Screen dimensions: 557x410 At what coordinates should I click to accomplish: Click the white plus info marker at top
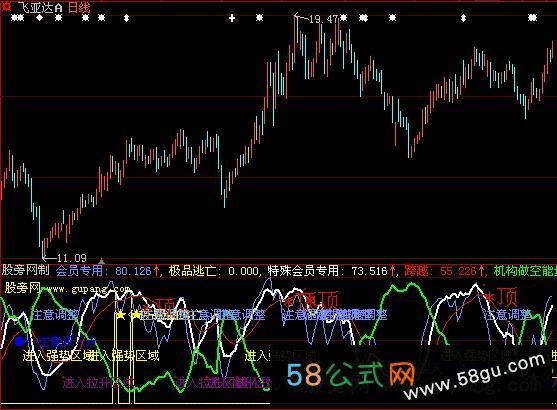[x=232, y=18]
